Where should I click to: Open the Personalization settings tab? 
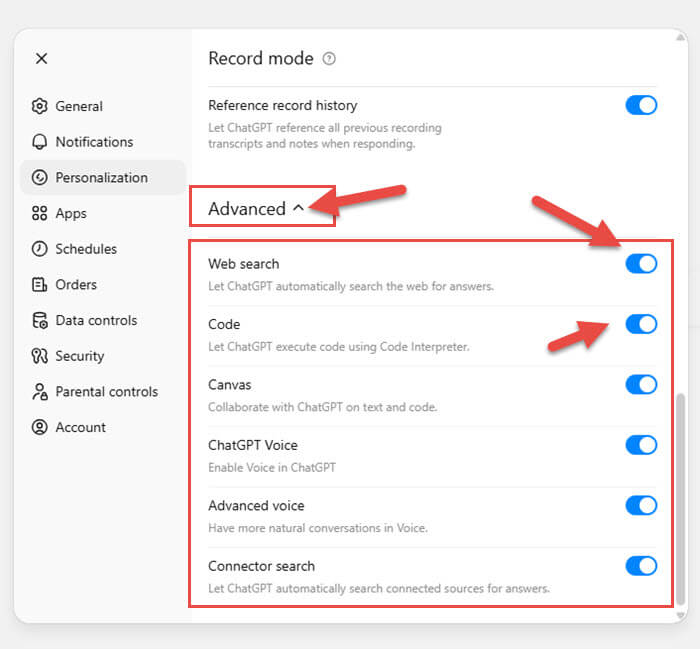pos(103,178)
